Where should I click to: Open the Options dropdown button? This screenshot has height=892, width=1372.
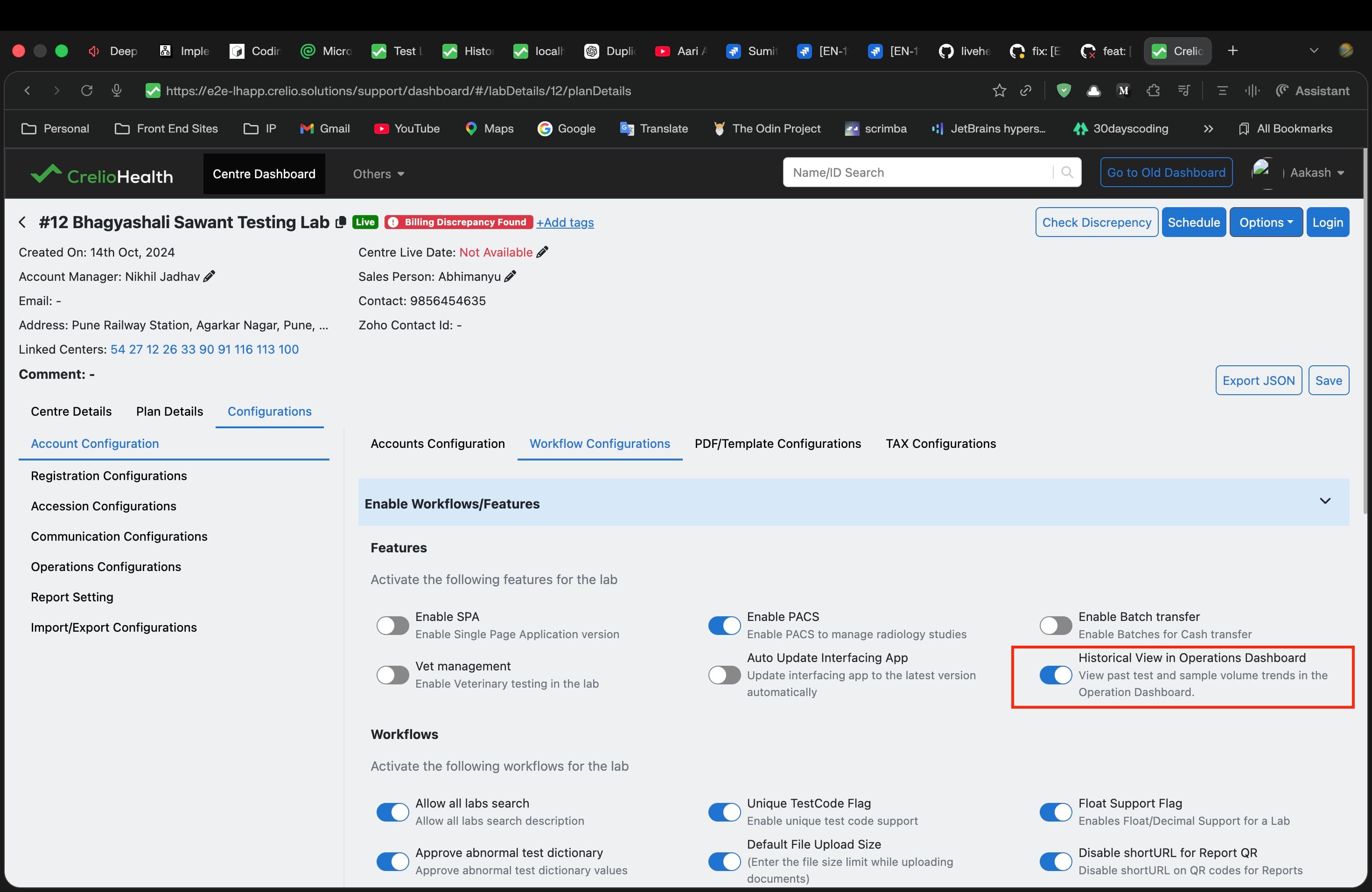pyautogui.click(x=1266, y=223)
